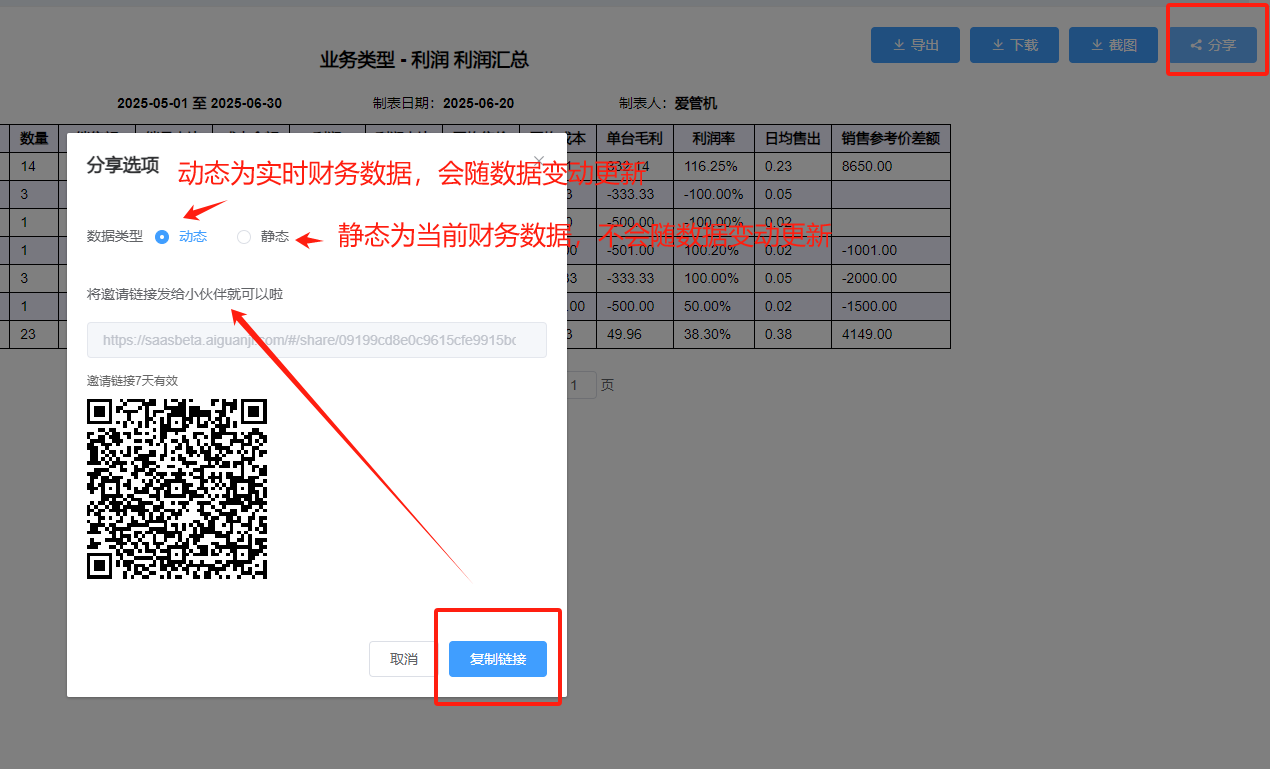Screen dimensions: 1270x769
Task: Select the 动态 data type radio
Action: point(162,237)
